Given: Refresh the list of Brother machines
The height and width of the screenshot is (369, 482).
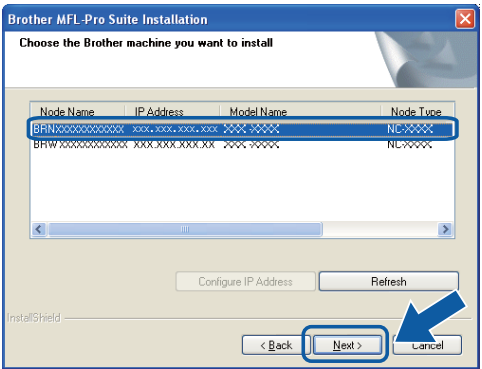Looking at the screenshot, I should coord(389,282).
